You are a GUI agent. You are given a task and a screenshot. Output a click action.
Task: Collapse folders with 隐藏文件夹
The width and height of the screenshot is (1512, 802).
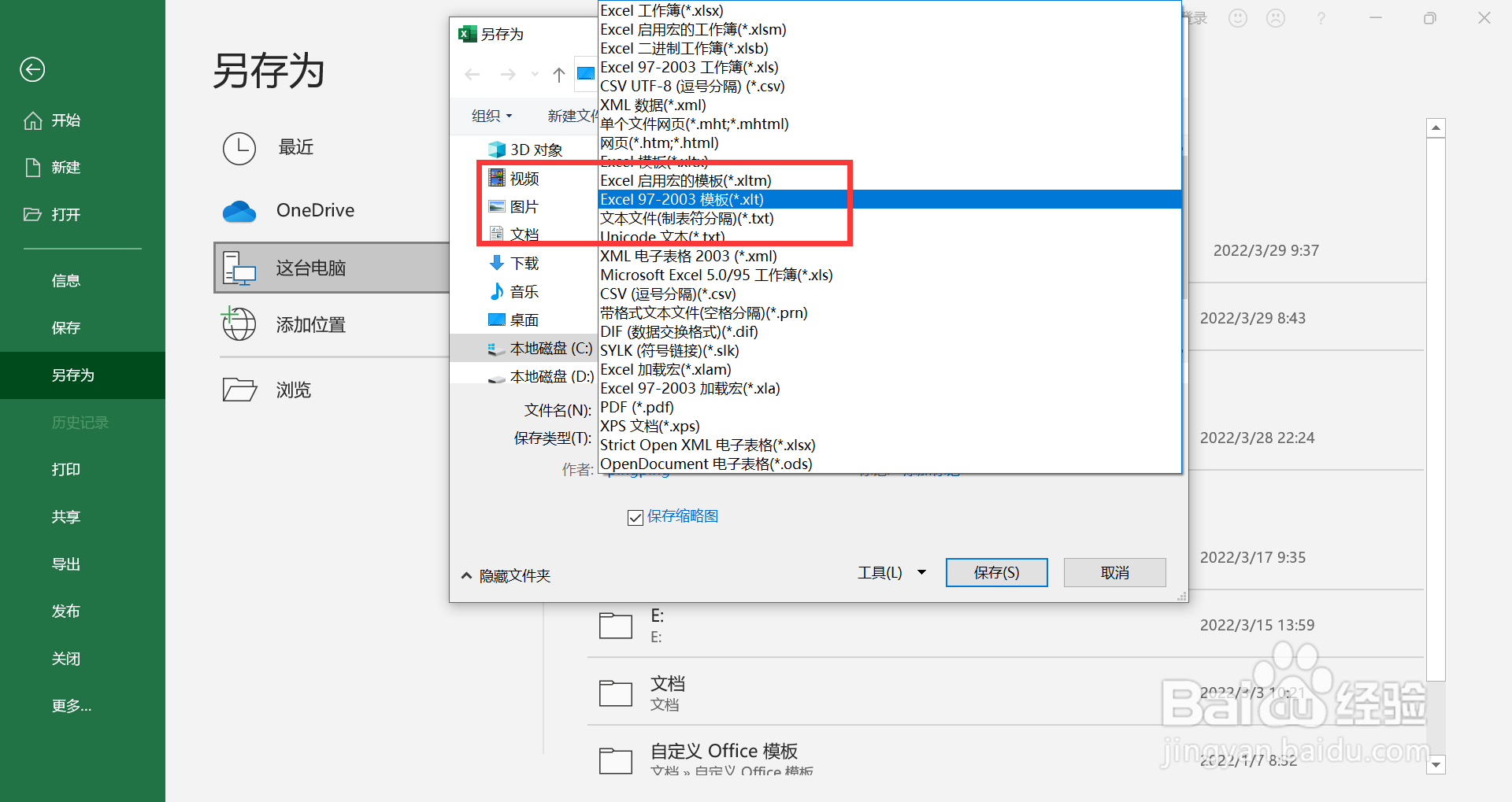[506, 576]
